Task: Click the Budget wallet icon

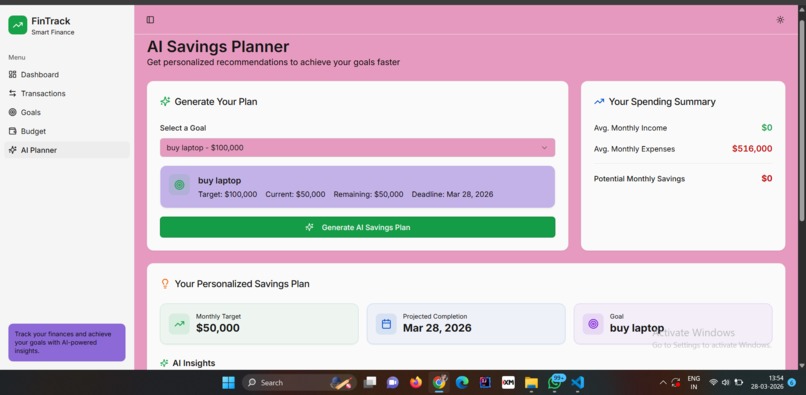Action: (x=13, y=131)
